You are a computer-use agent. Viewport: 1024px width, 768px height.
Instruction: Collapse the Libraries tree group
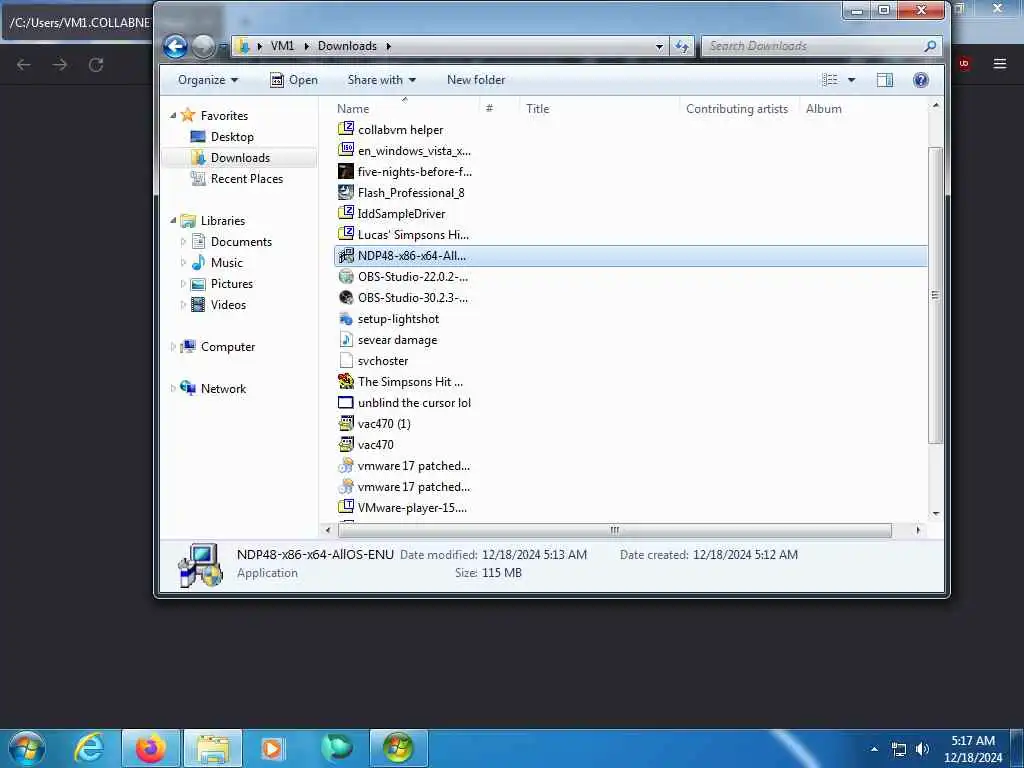pos(173,221)
